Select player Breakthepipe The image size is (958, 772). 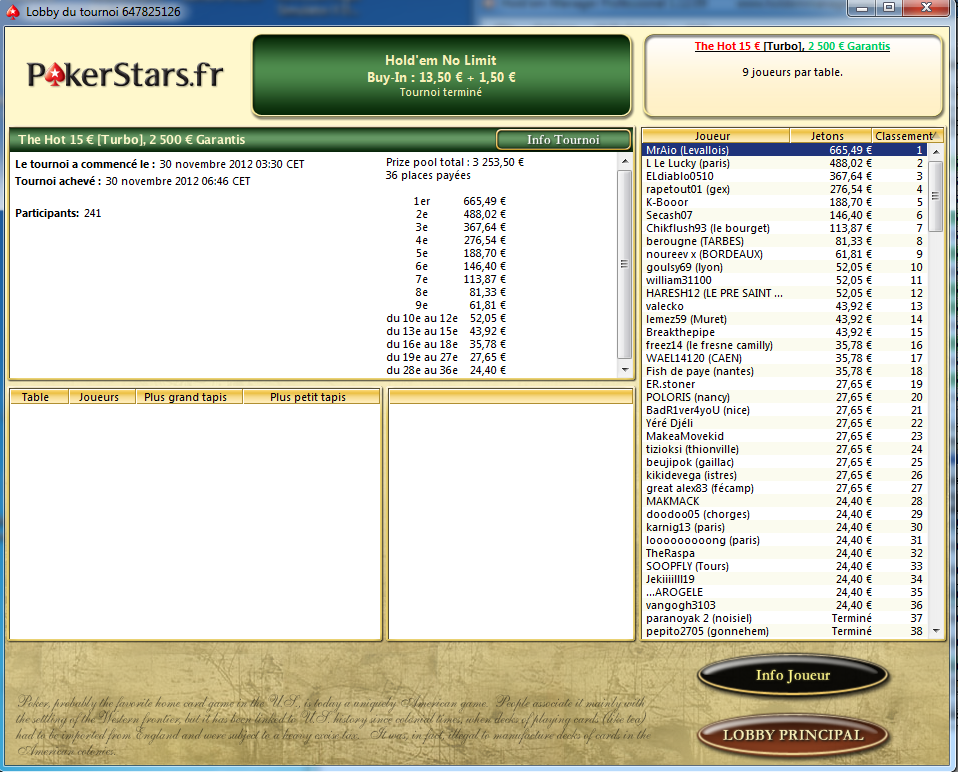(785, 332)
